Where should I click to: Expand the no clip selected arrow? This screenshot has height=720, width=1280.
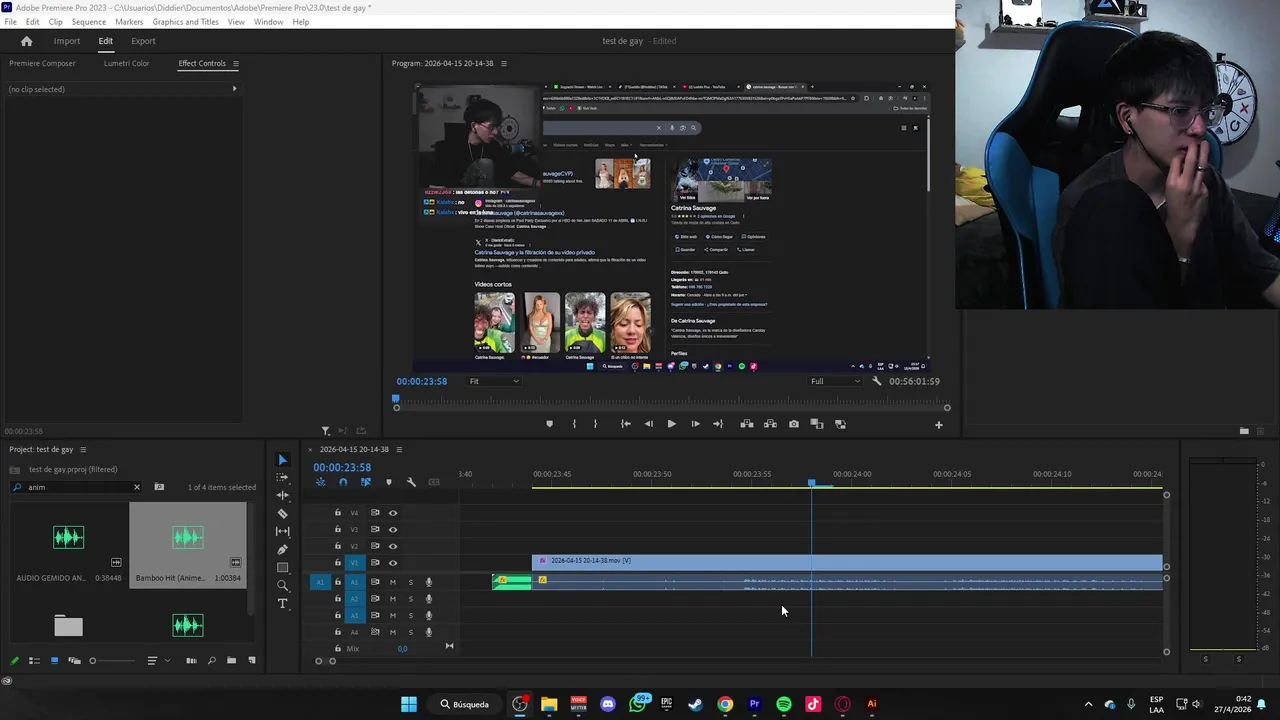tap(234, 89)
